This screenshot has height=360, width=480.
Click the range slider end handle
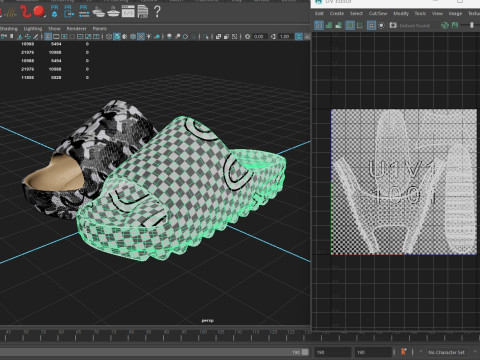[305, 352]
